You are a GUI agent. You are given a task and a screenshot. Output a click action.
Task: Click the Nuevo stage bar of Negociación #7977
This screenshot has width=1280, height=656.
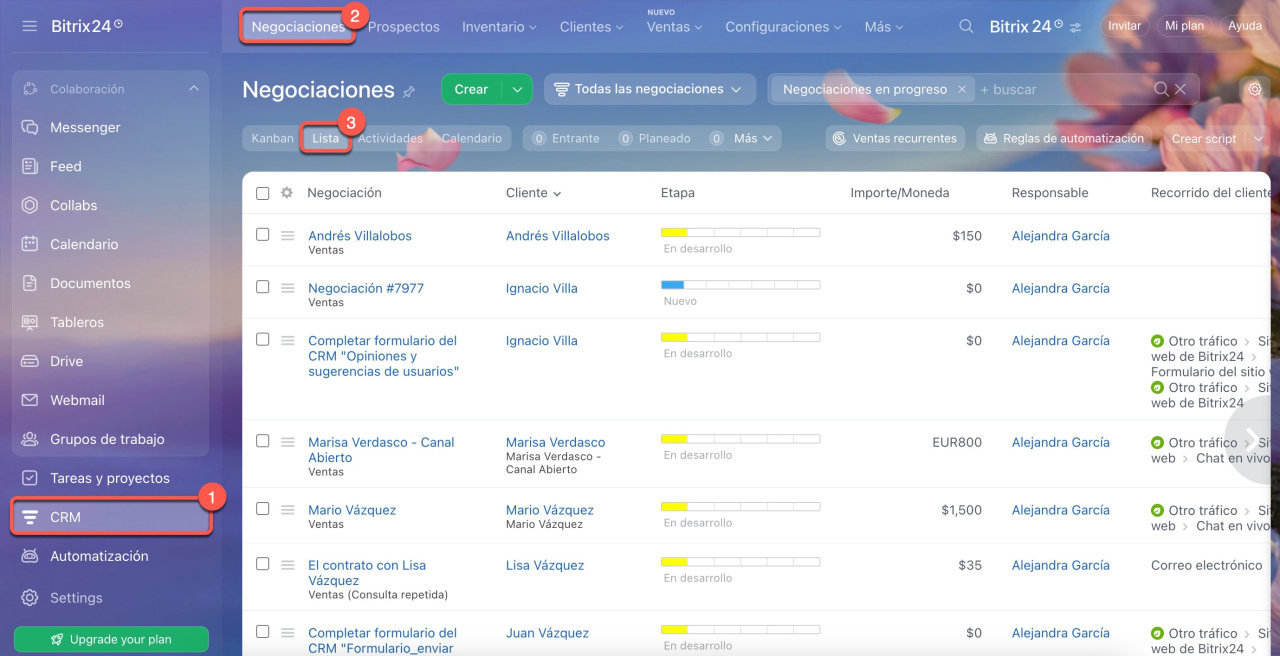(740, 285)
